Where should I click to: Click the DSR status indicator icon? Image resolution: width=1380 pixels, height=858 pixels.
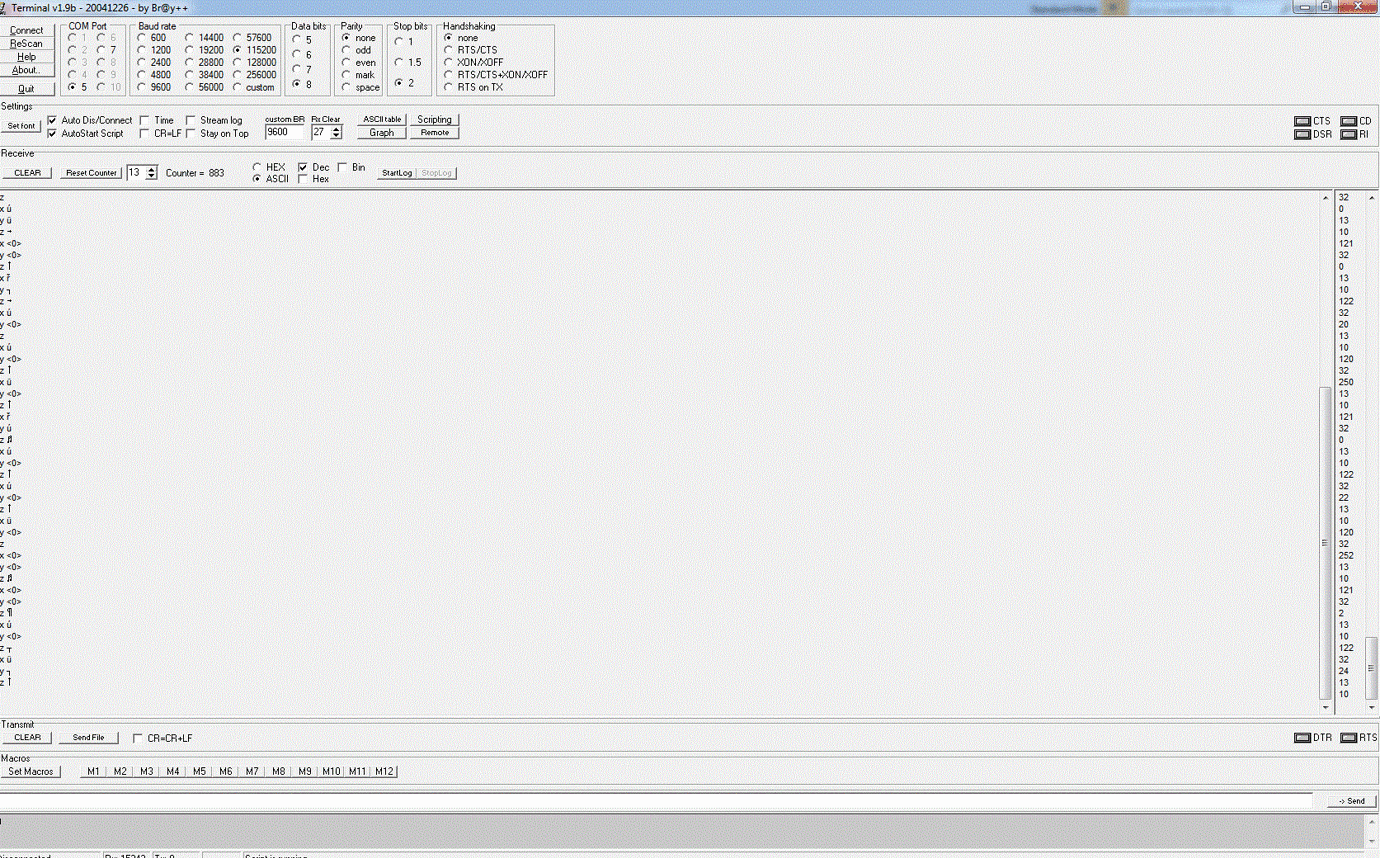(1303, 133)
